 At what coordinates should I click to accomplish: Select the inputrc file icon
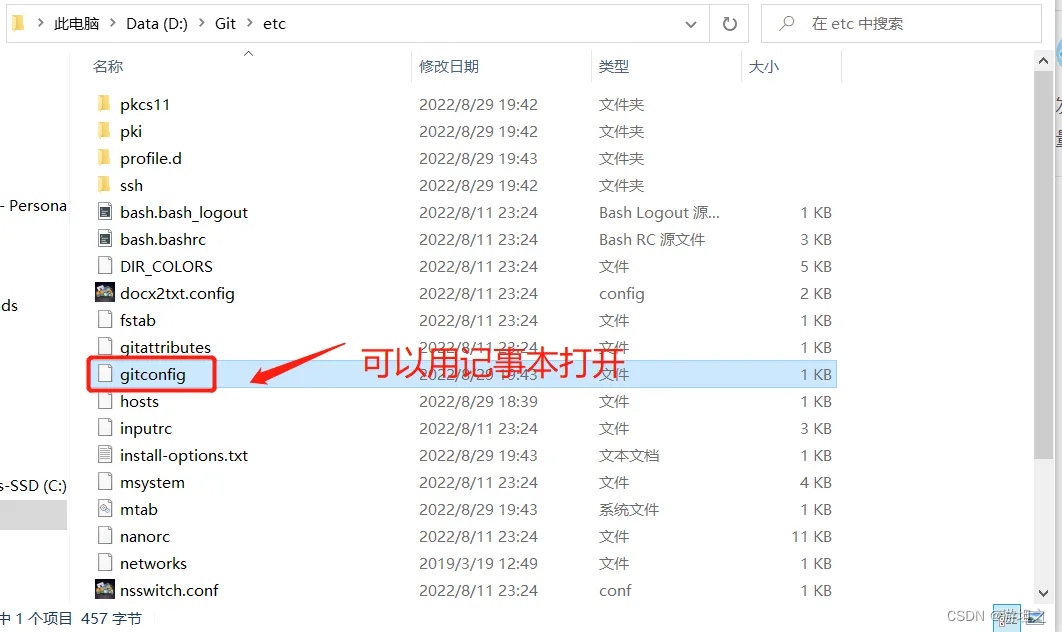(x=105, y=428)
